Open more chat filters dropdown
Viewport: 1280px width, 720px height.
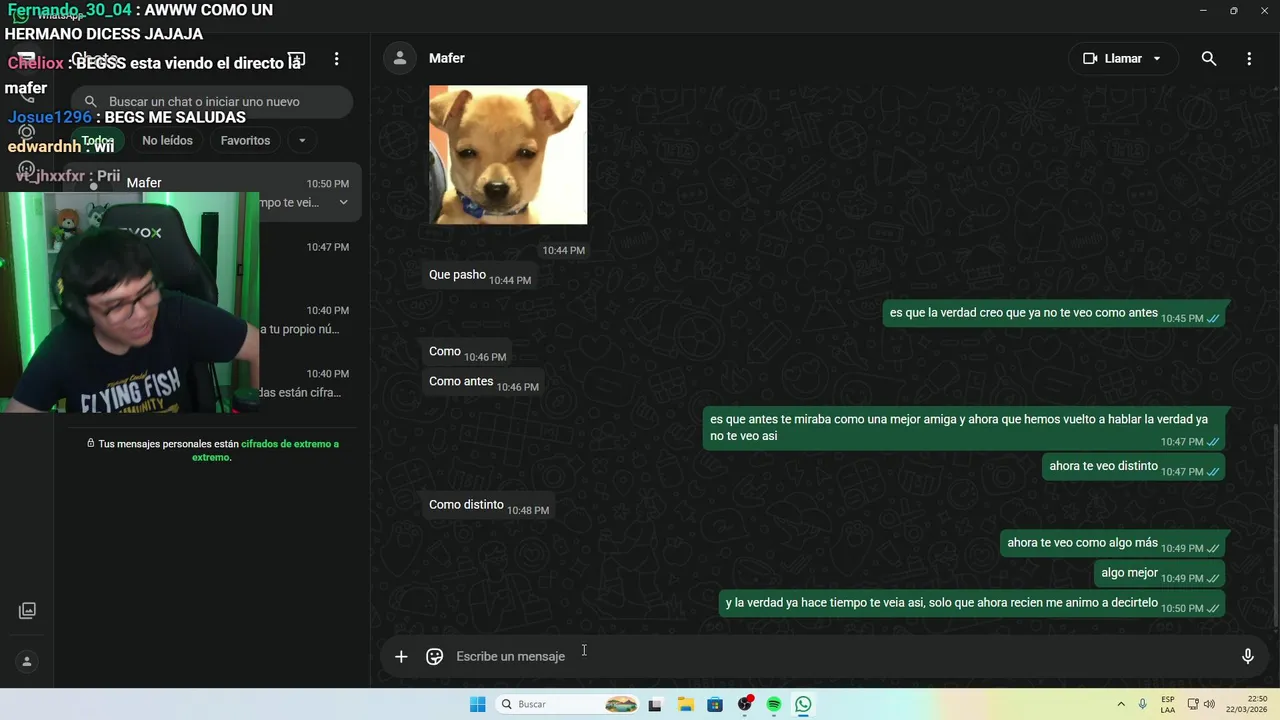tap(302, 141)
